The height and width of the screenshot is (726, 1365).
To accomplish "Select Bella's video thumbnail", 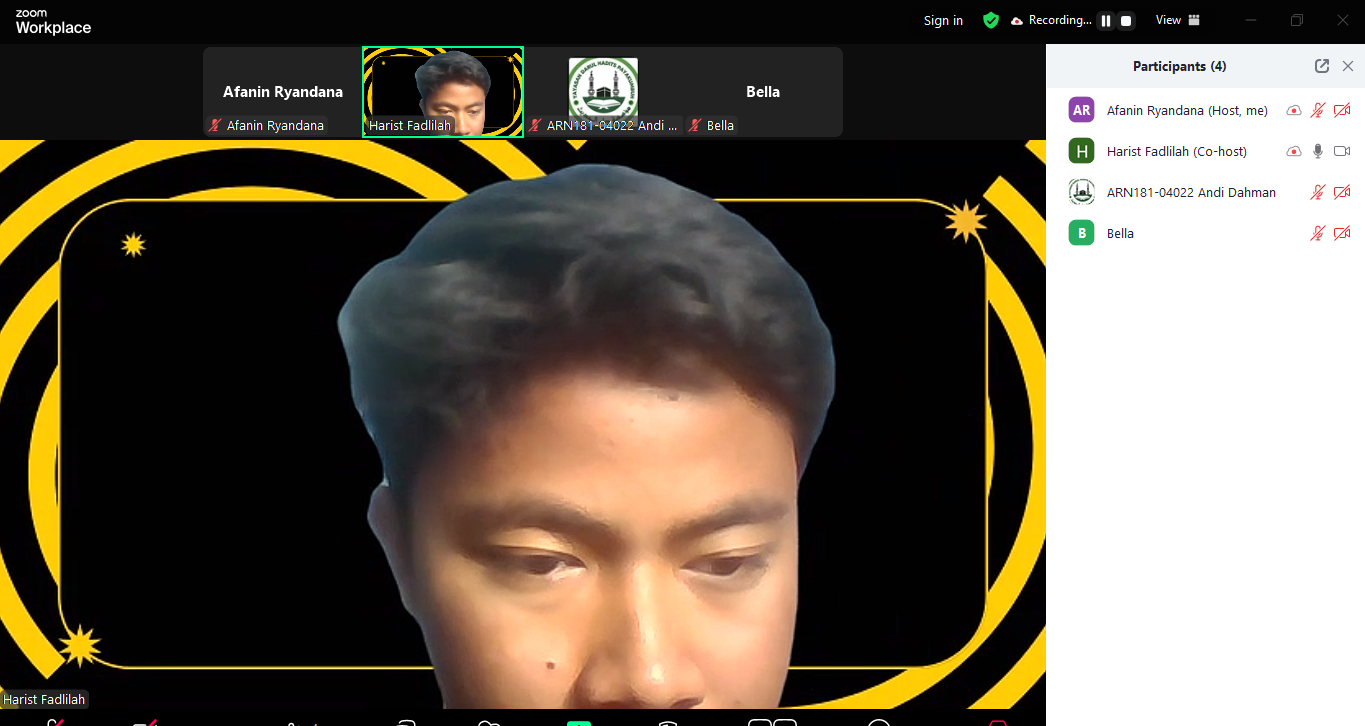I will 763,91.
